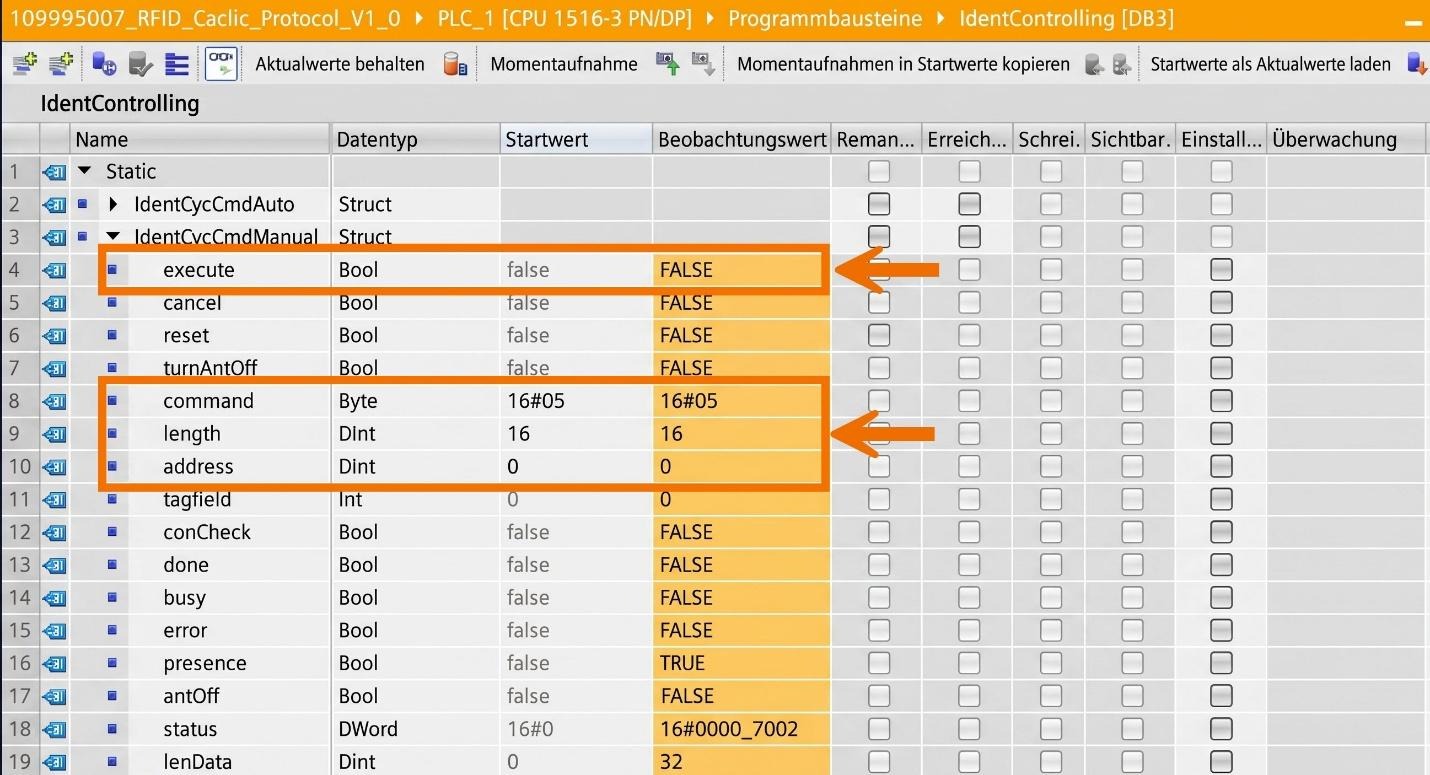Click the blue database load toolbar icon
Viewport: 1430px width, 775px height.
[104, 64]
